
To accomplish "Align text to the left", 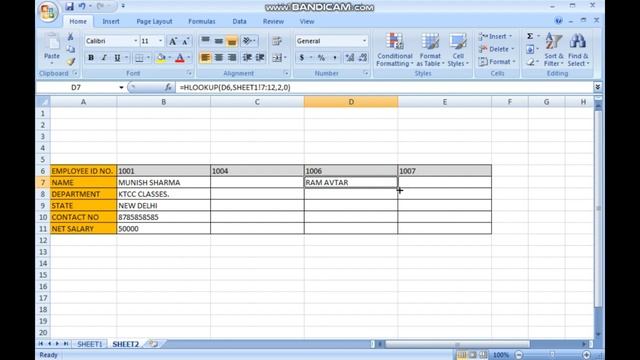I will point(205,58).
